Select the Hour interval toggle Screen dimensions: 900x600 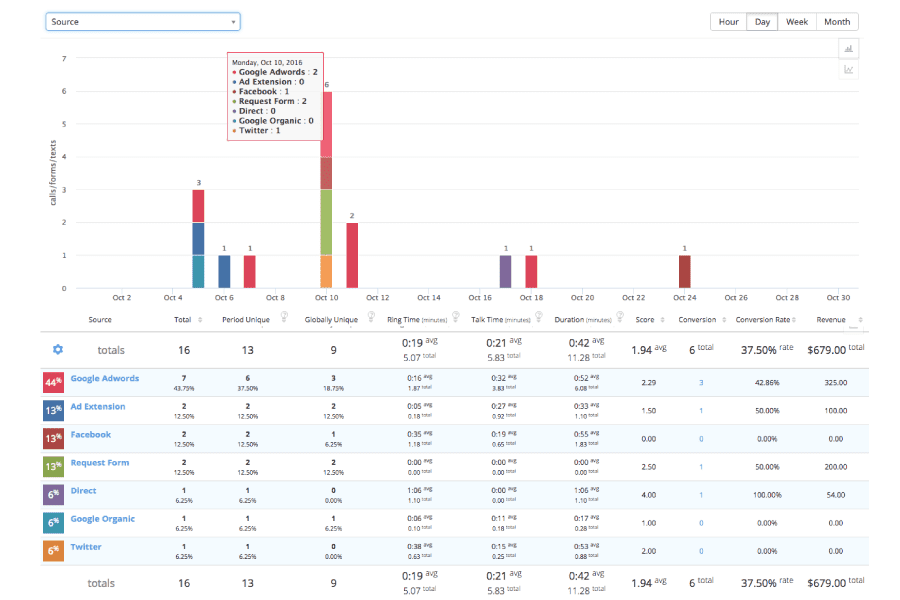click(x=728, y=22)
